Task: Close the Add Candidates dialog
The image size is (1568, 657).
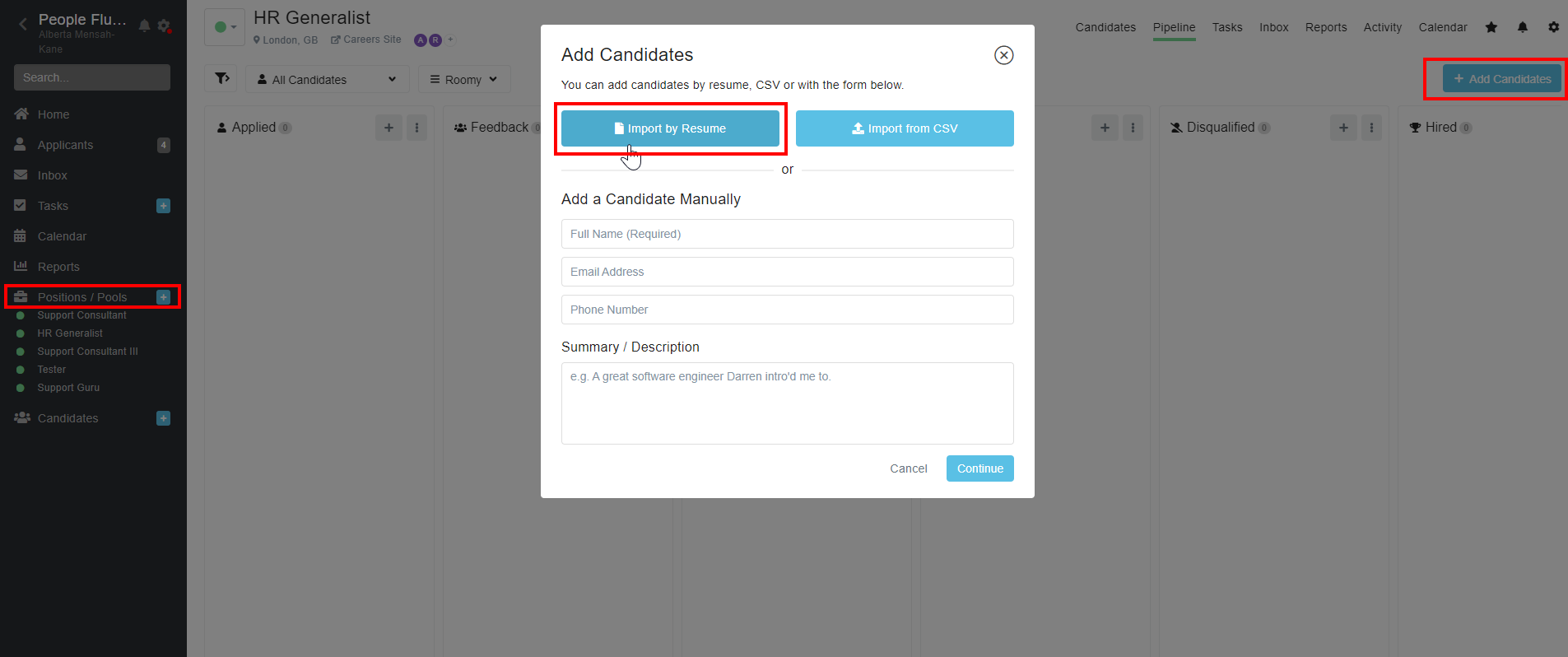Action: [x=1003, y=55]
